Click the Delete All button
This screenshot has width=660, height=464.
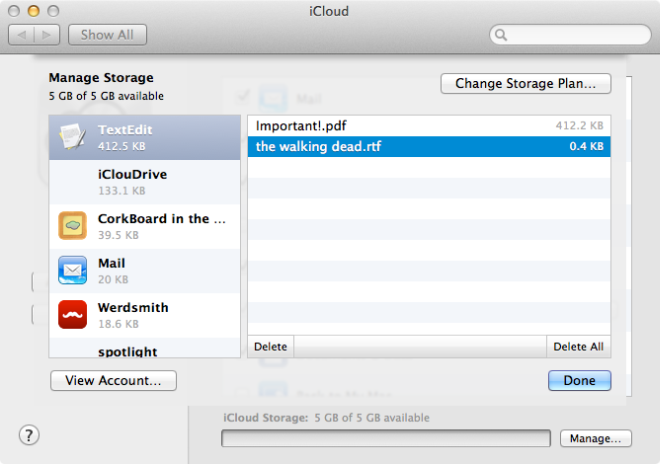578,347
